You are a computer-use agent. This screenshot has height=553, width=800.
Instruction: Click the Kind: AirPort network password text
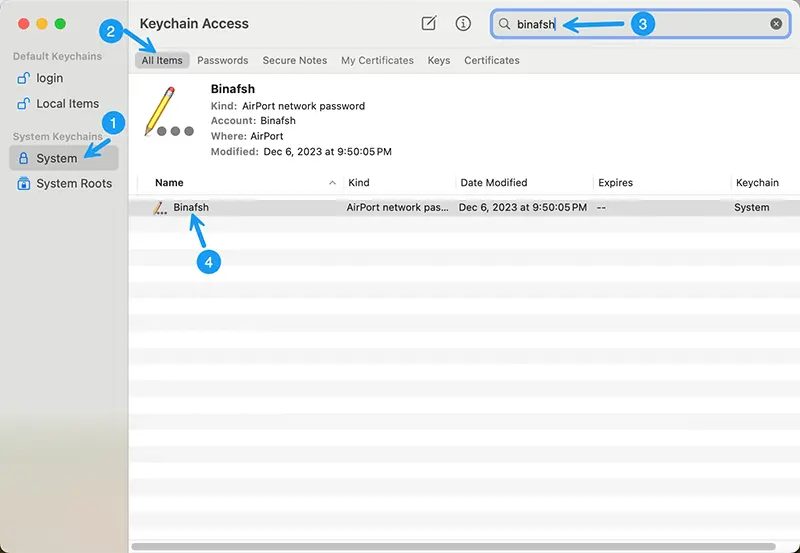[x=288, y=106]
